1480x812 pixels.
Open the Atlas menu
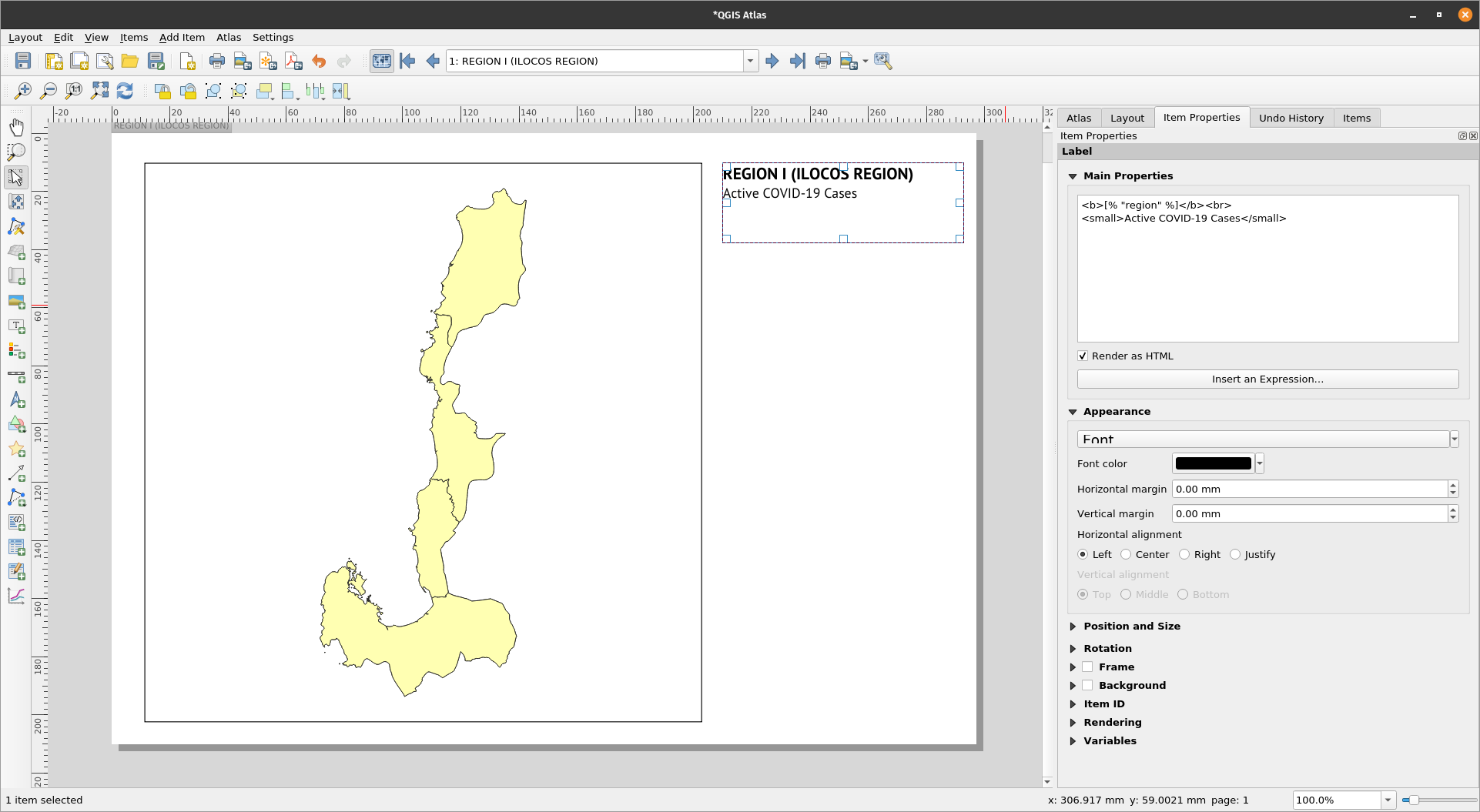pyautogui.click(x=229, y=37)
